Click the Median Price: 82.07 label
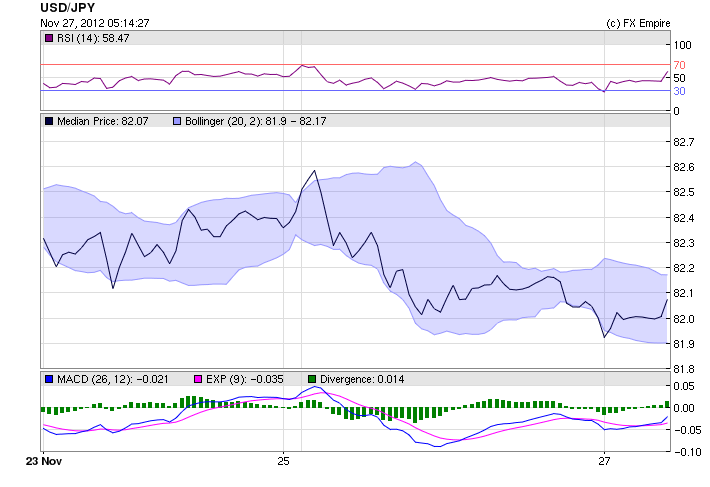 (102, 120)
